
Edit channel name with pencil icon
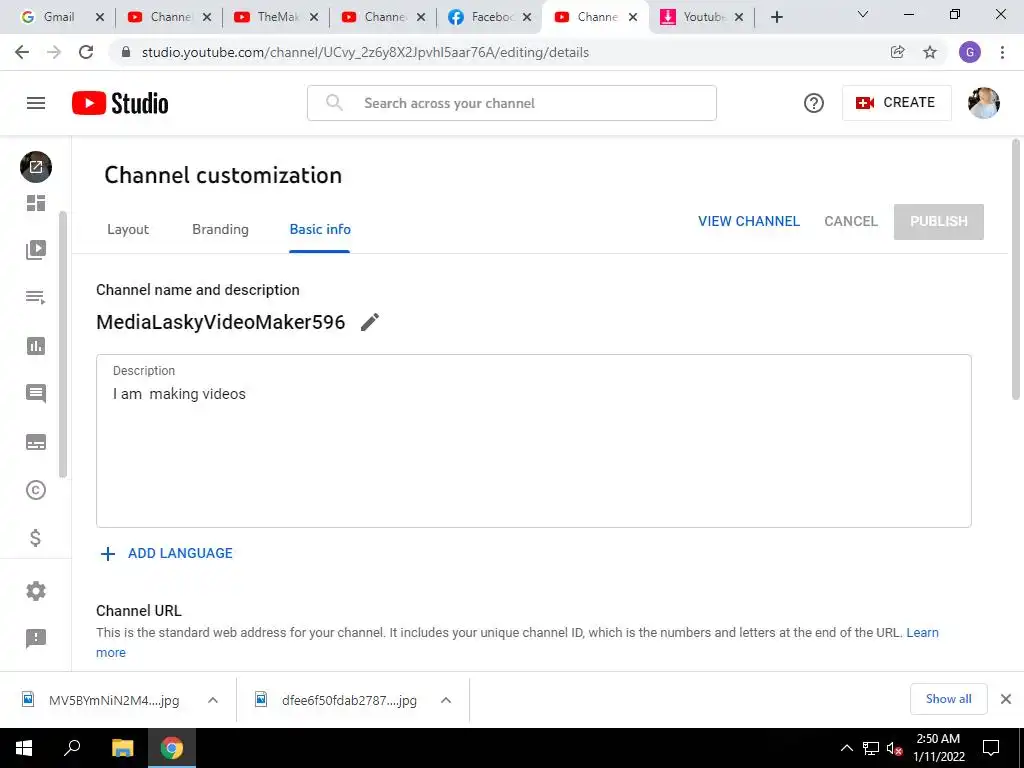(370, 322)
